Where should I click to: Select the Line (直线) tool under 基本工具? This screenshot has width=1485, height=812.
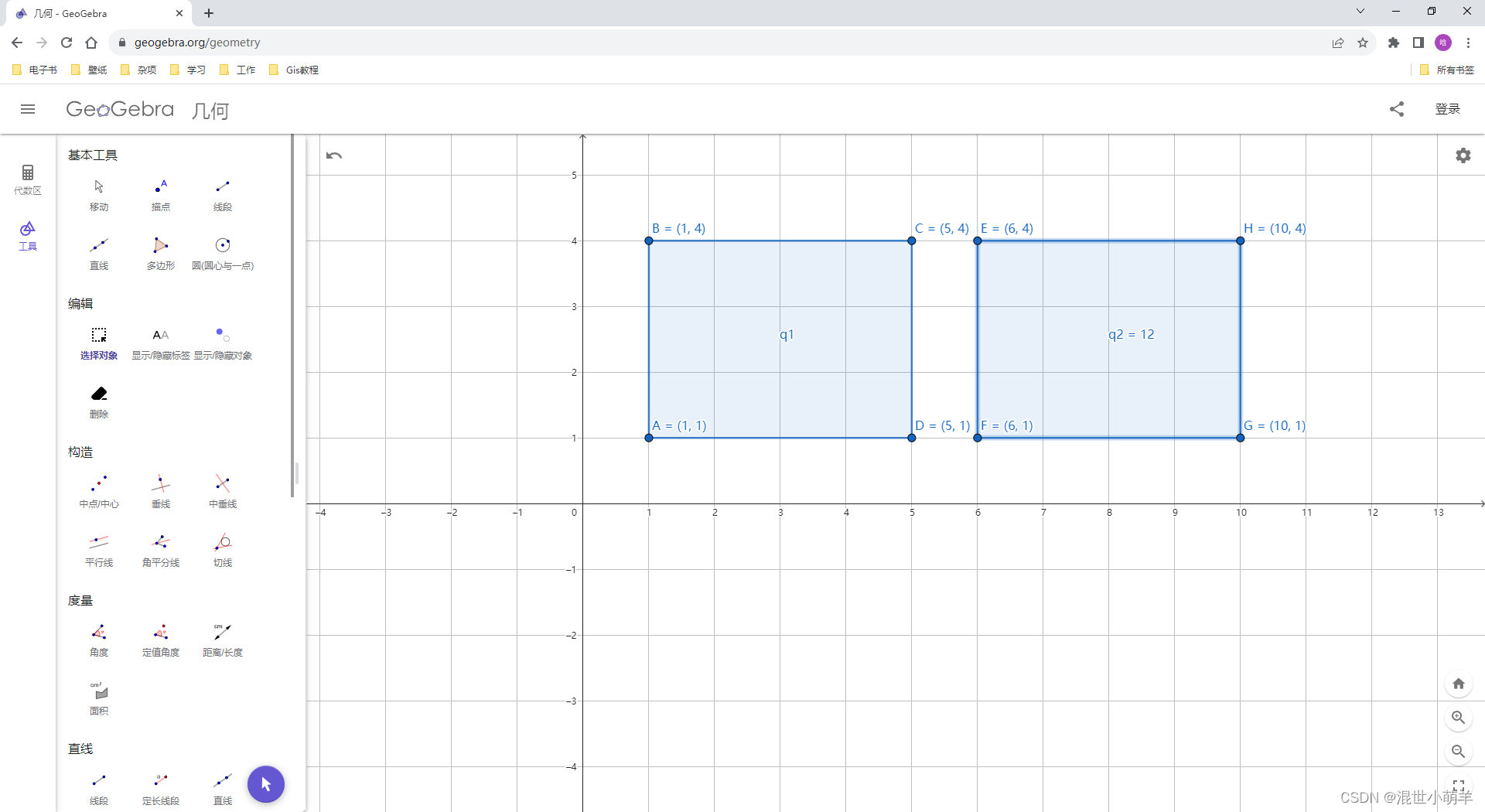99,254
